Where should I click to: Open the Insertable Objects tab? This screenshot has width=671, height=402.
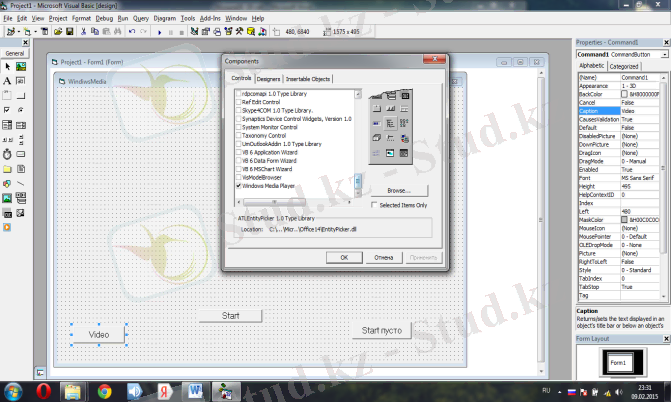[x=308, y=78]
